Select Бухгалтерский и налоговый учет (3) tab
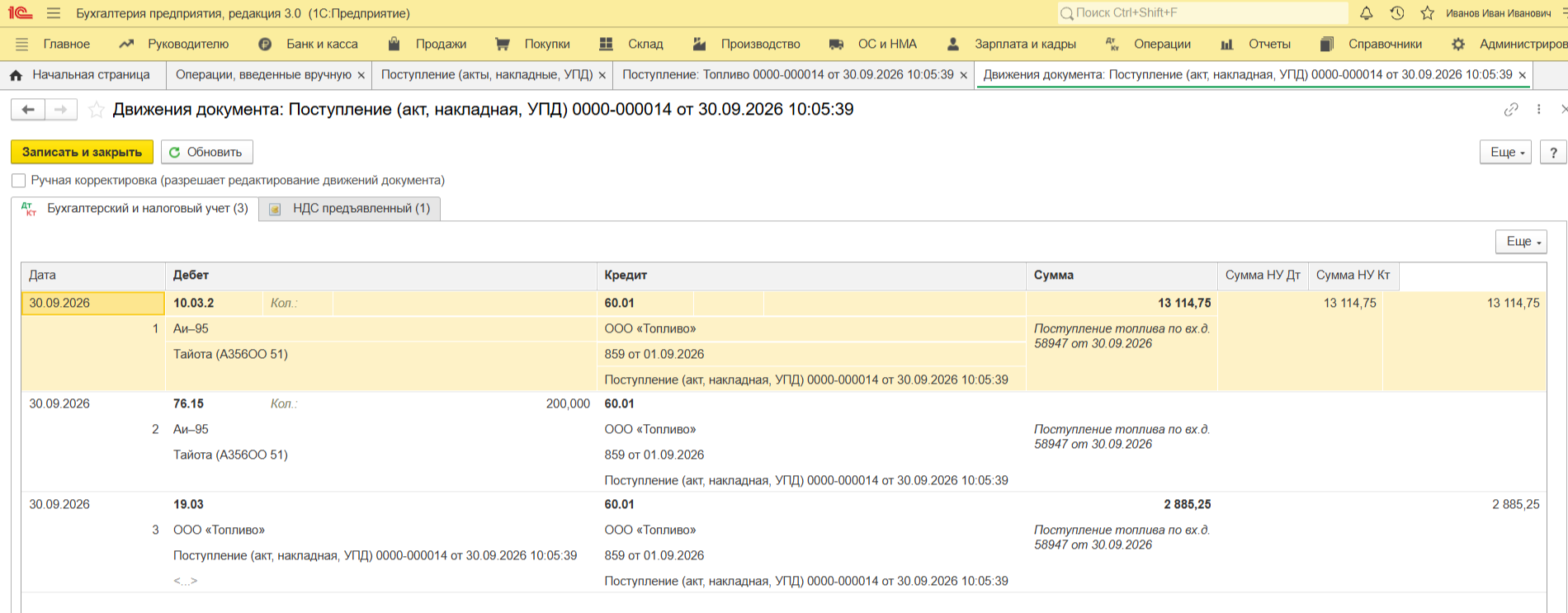The image size is (1568, 613). click(x=135, y=209)
